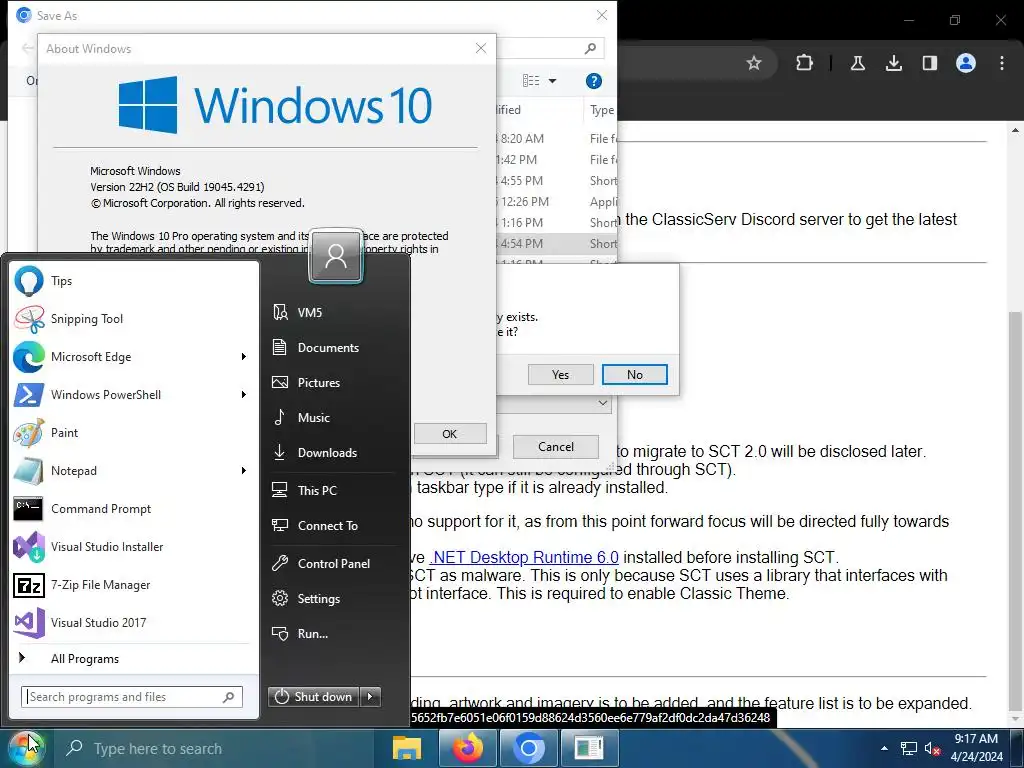The image size is (1024, 768).
Task: Show hidden tray icons
Action: pyautogui.click(x=884, y=748)
